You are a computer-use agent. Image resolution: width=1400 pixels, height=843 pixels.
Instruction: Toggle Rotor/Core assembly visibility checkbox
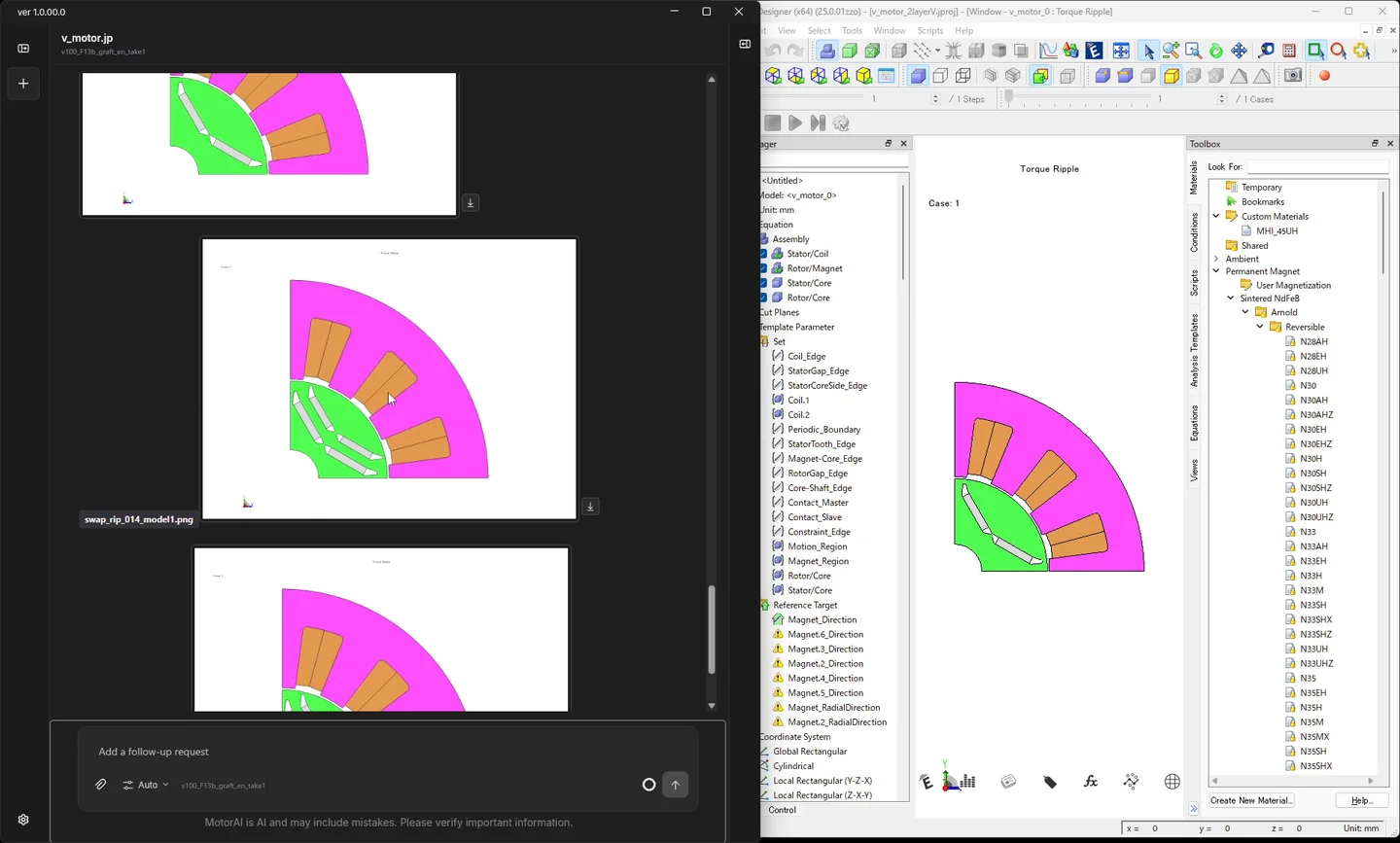click(x=764, y=298)
